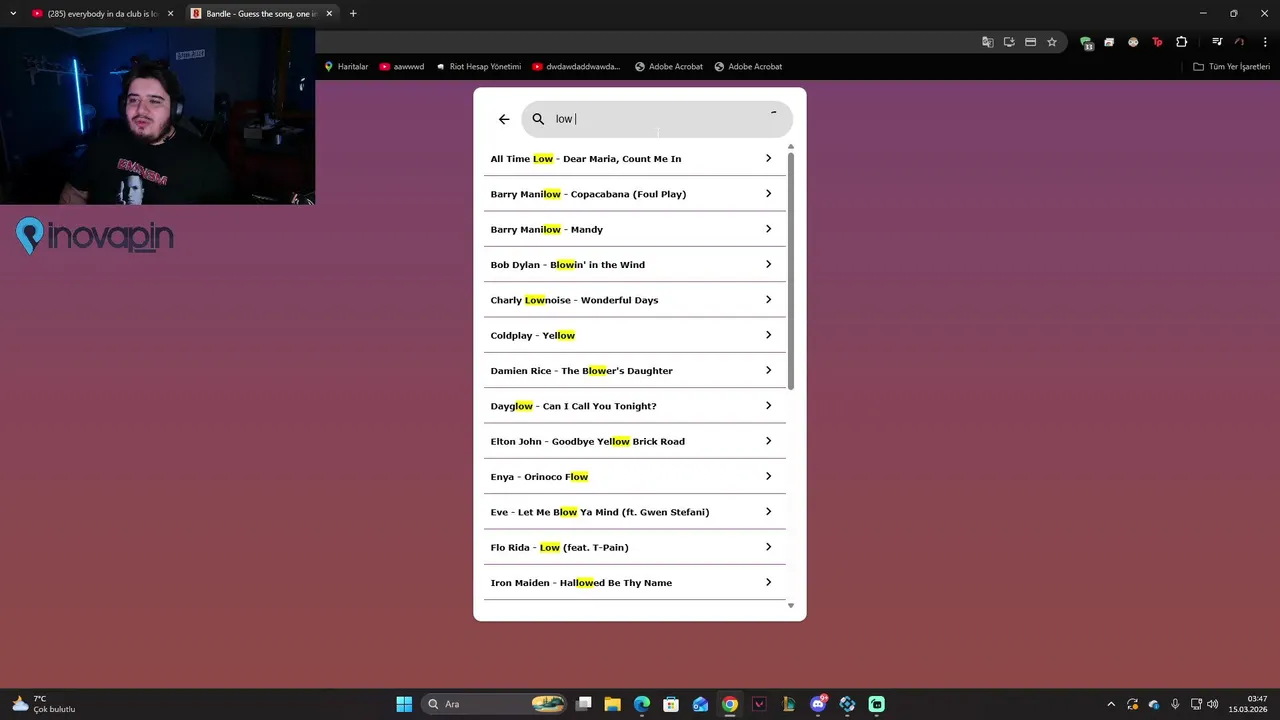Image resolution: width=1280 pixels, height=720 pixels.
Task: Close the Bandle browser tab
Action: 329,14
